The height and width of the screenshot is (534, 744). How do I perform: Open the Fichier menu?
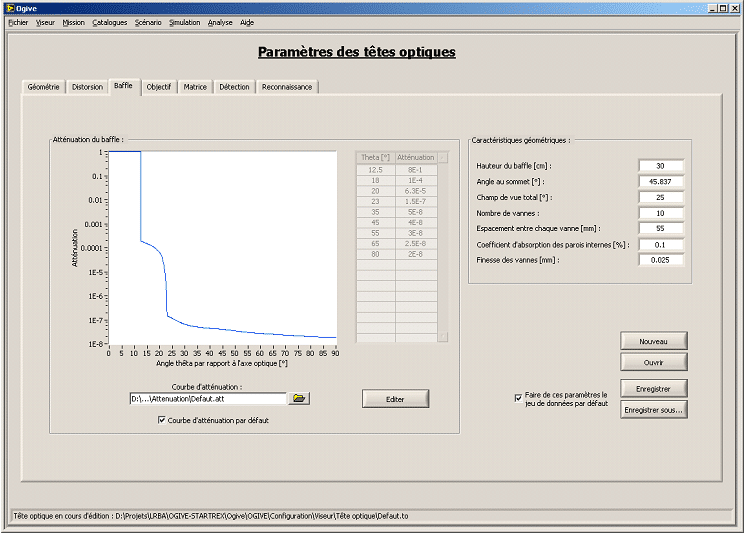[18, 22]
